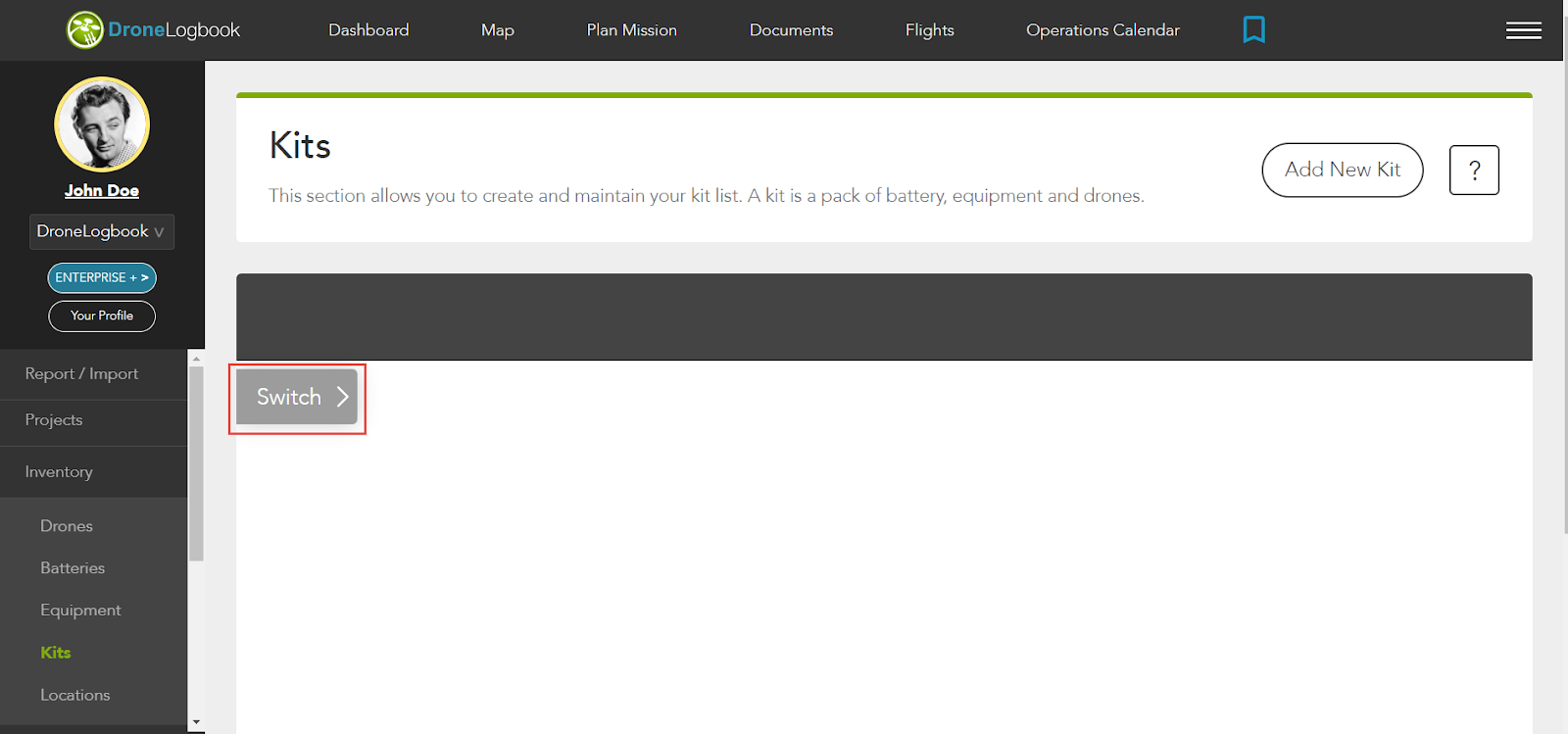The width and height of the screenshot is (1568, 734).
Task: Select Kits in sidebar
Action: tap(56, 653)
